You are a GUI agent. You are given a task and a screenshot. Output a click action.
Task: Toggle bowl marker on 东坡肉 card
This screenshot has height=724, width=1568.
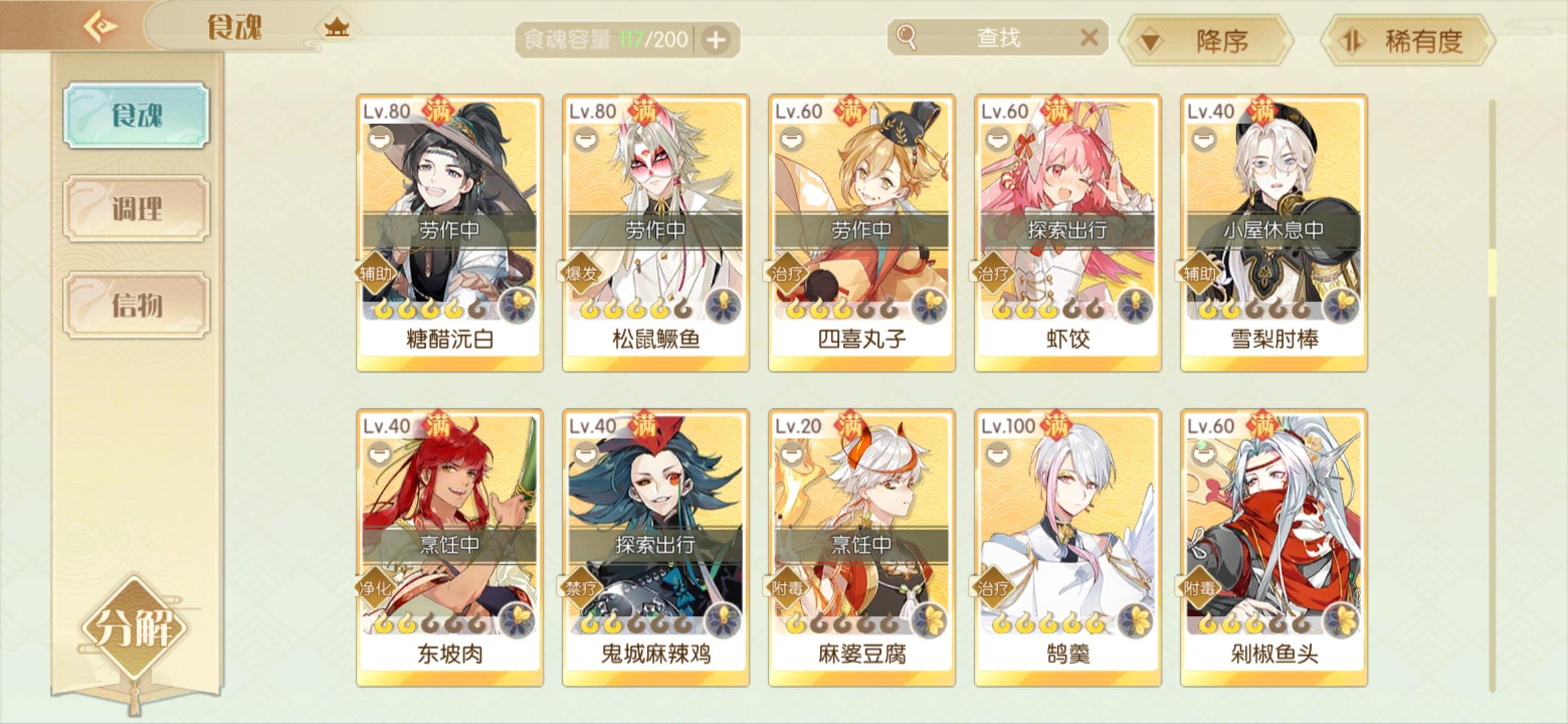pyautogui.click(x=379, y=454)
